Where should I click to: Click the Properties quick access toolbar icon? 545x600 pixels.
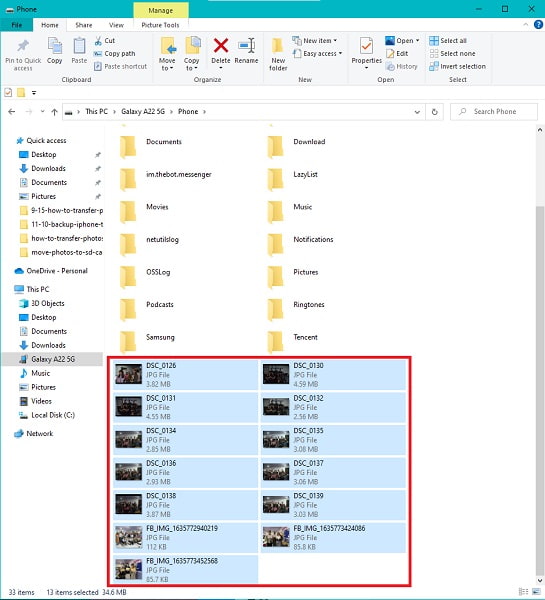point(8,93)
